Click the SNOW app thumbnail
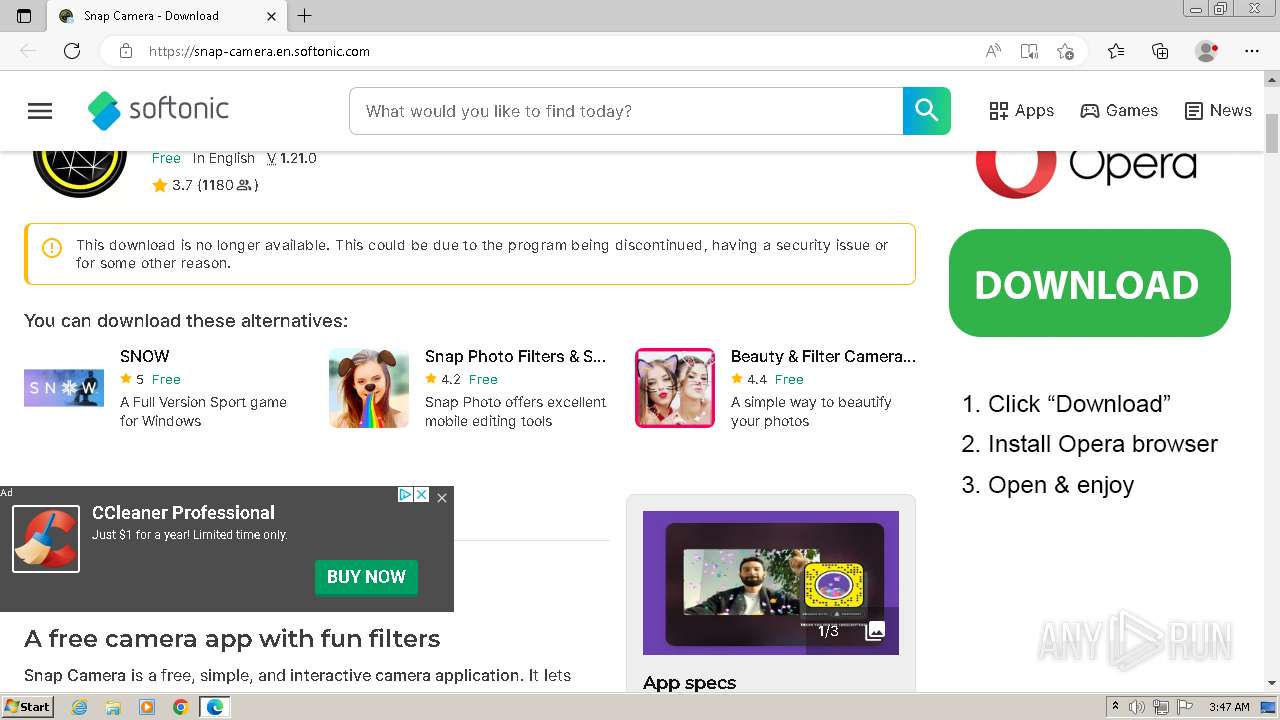 tap(64, 387)
